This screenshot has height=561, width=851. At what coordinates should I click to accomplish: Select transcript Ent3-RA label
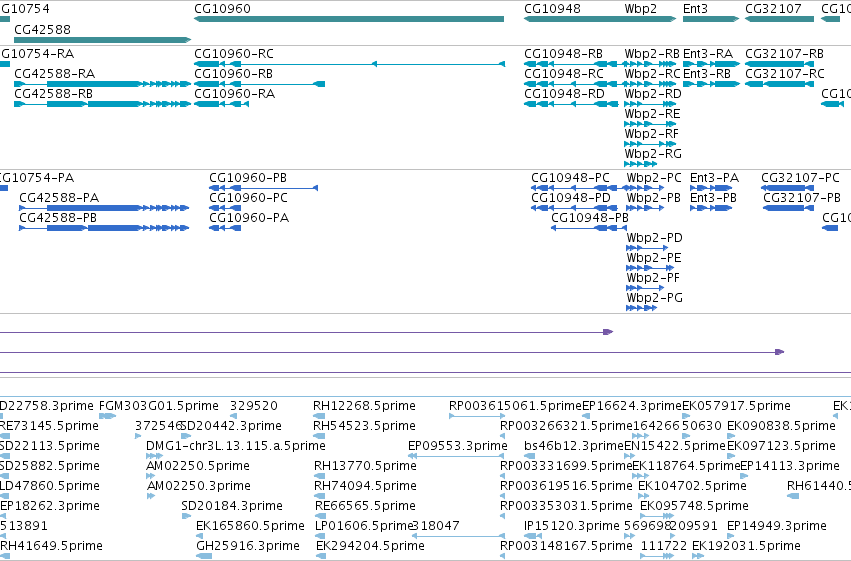tap(708, 54)
